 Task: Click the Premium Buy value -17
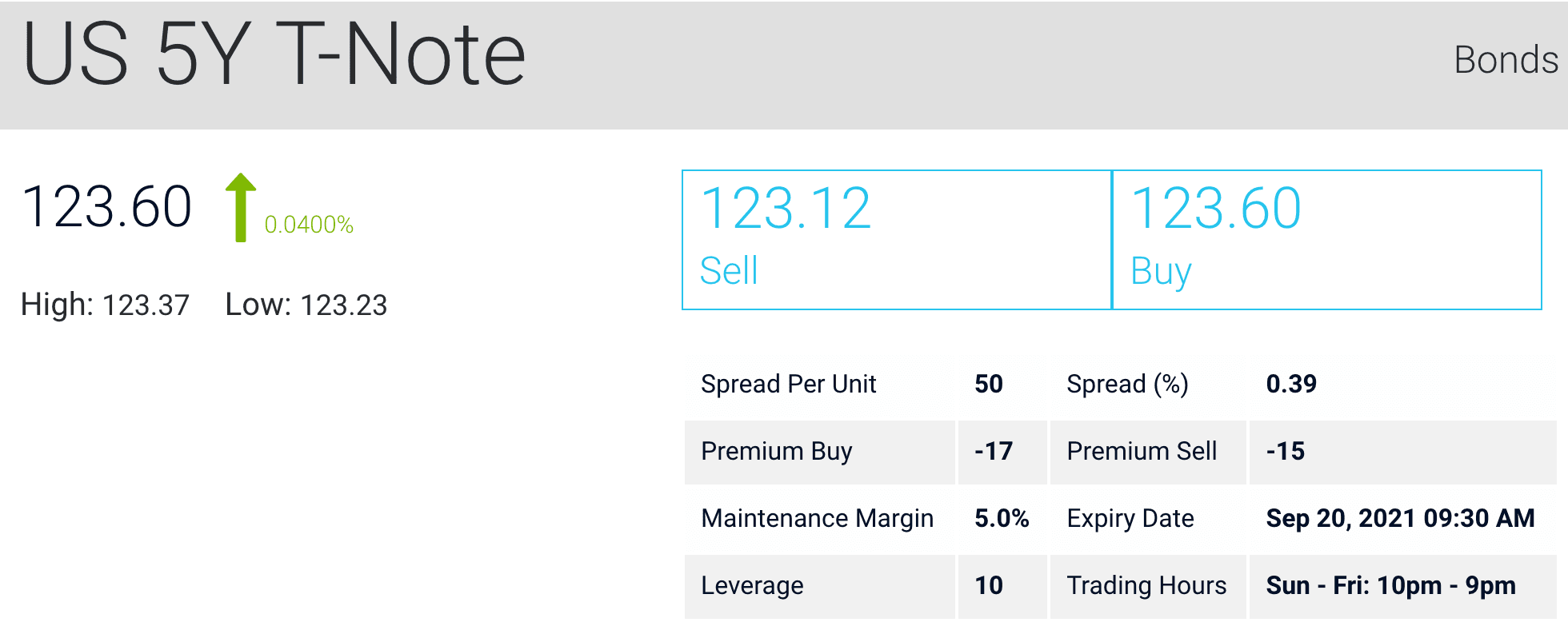coord(993,451)
